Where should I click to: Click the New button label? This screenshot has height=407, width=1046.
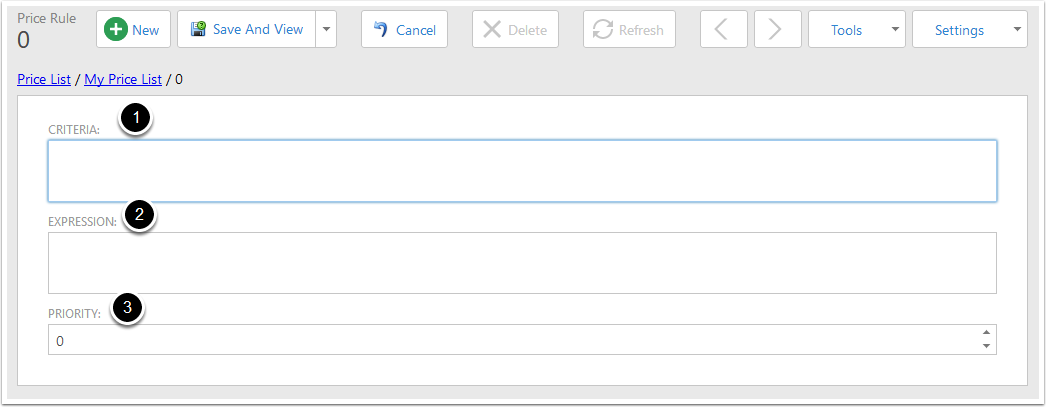click(x=145, y=30)
